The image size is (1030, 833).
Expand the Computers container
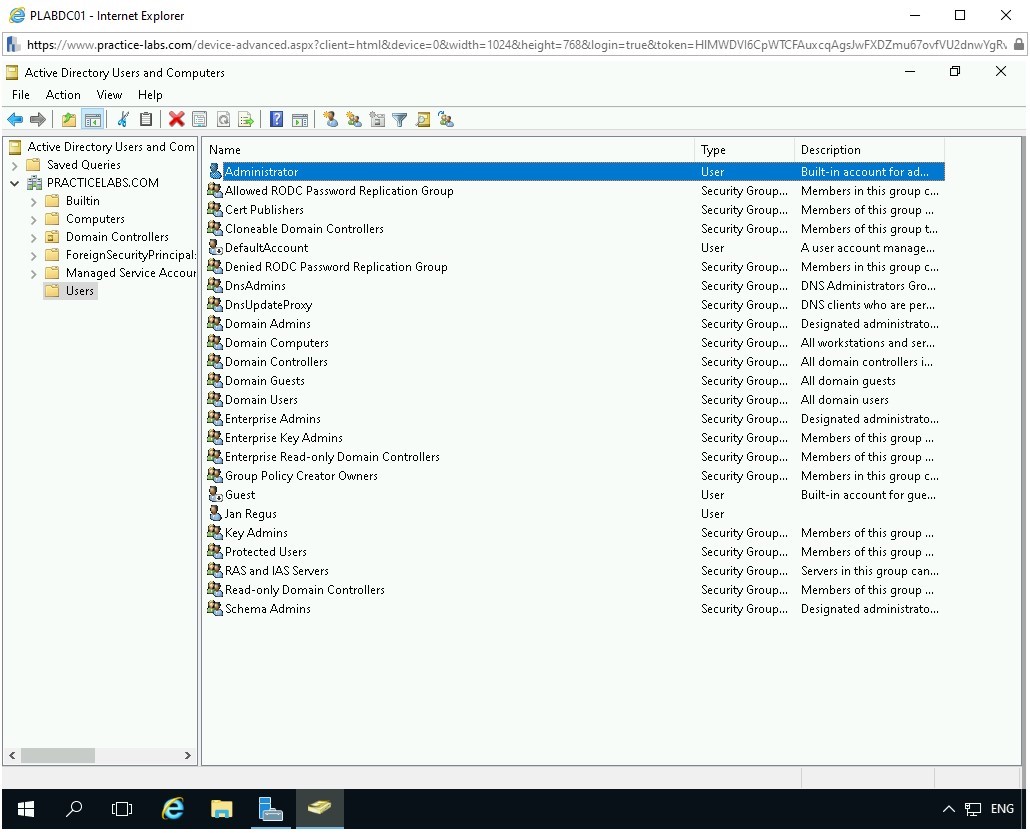coord(34,219)
